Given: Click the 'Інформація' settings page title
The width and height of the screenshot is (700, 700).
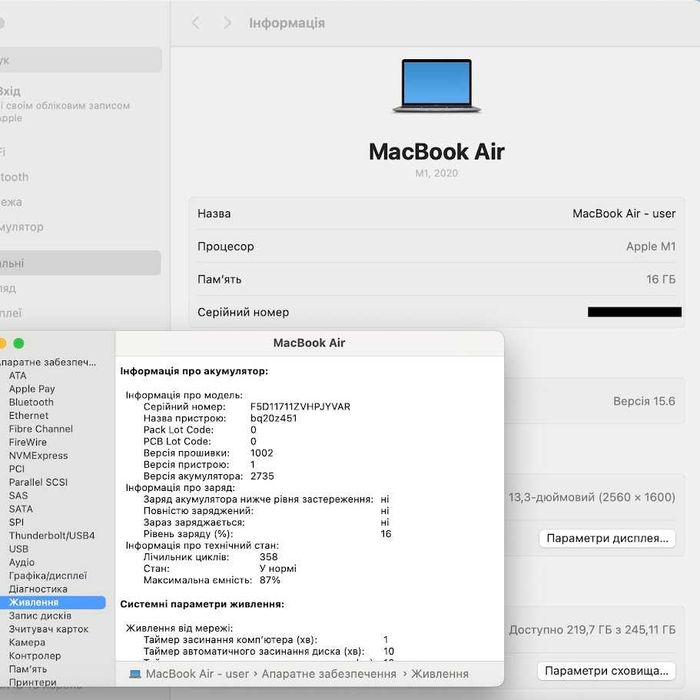Looking at the screenshot, I should (x=287, y=23).
